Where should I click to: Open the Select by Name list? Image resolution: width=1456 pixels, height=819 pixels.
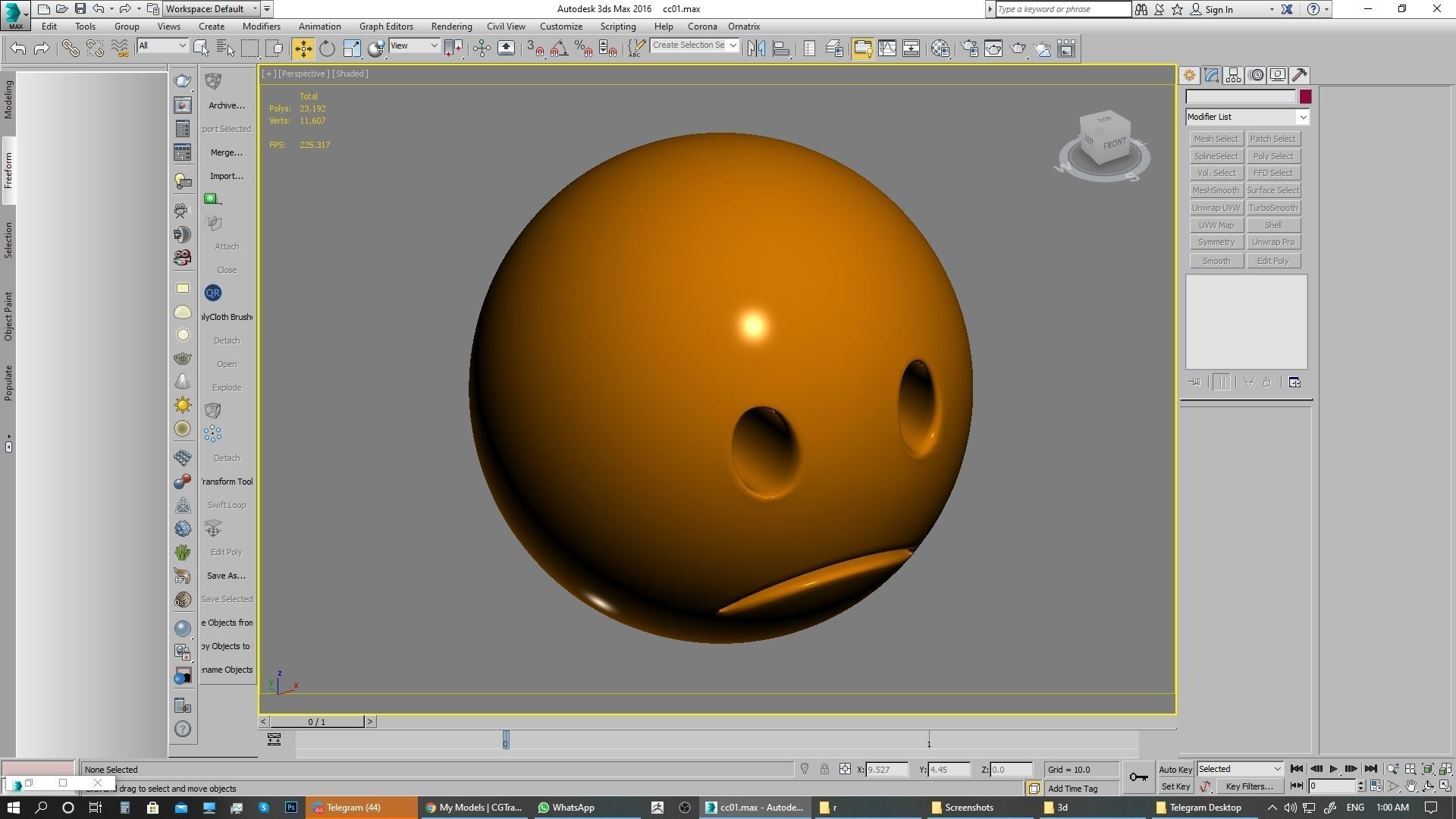225,49
